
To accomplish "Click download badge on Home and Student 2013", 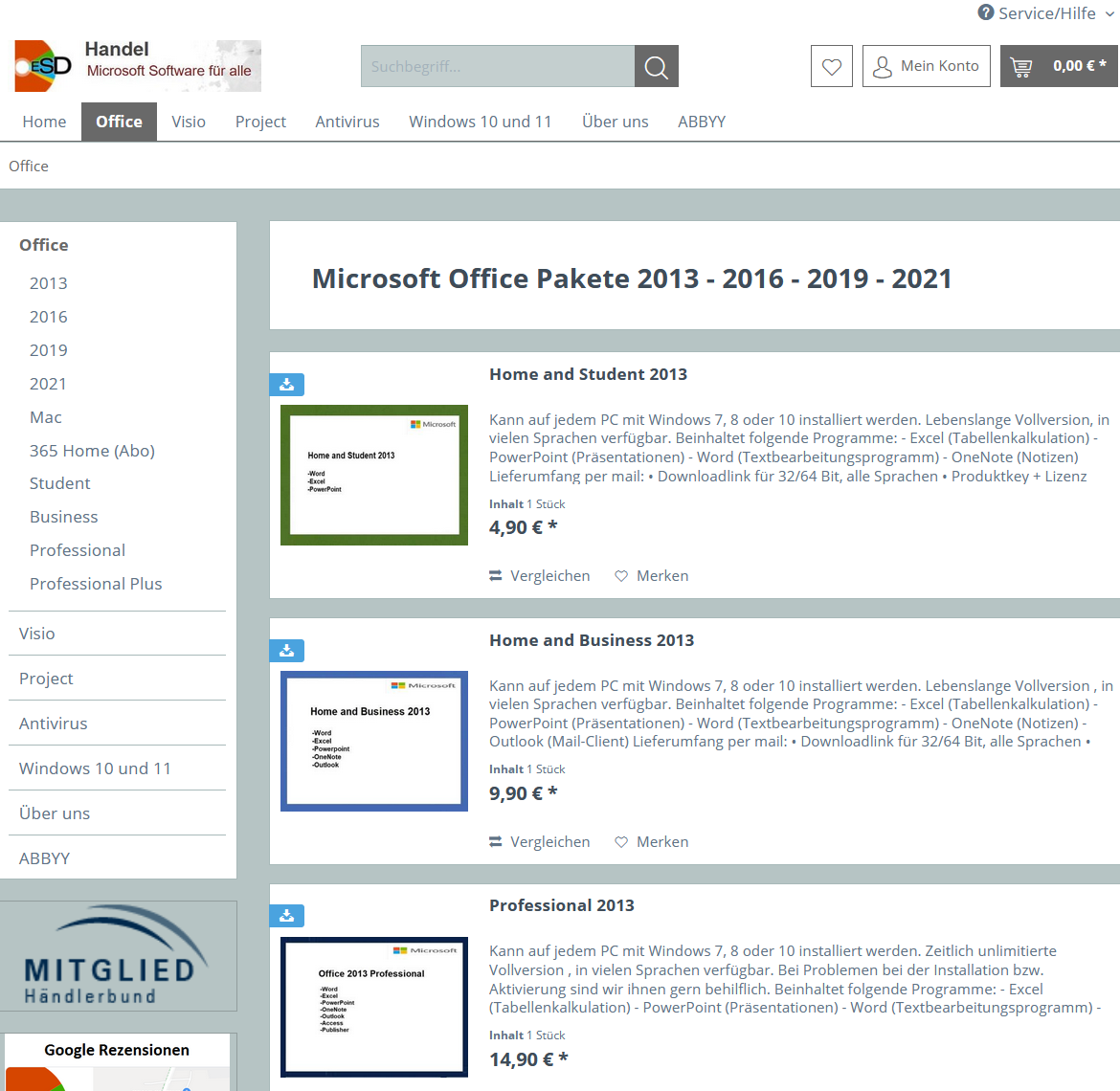I will coord(286,384).
